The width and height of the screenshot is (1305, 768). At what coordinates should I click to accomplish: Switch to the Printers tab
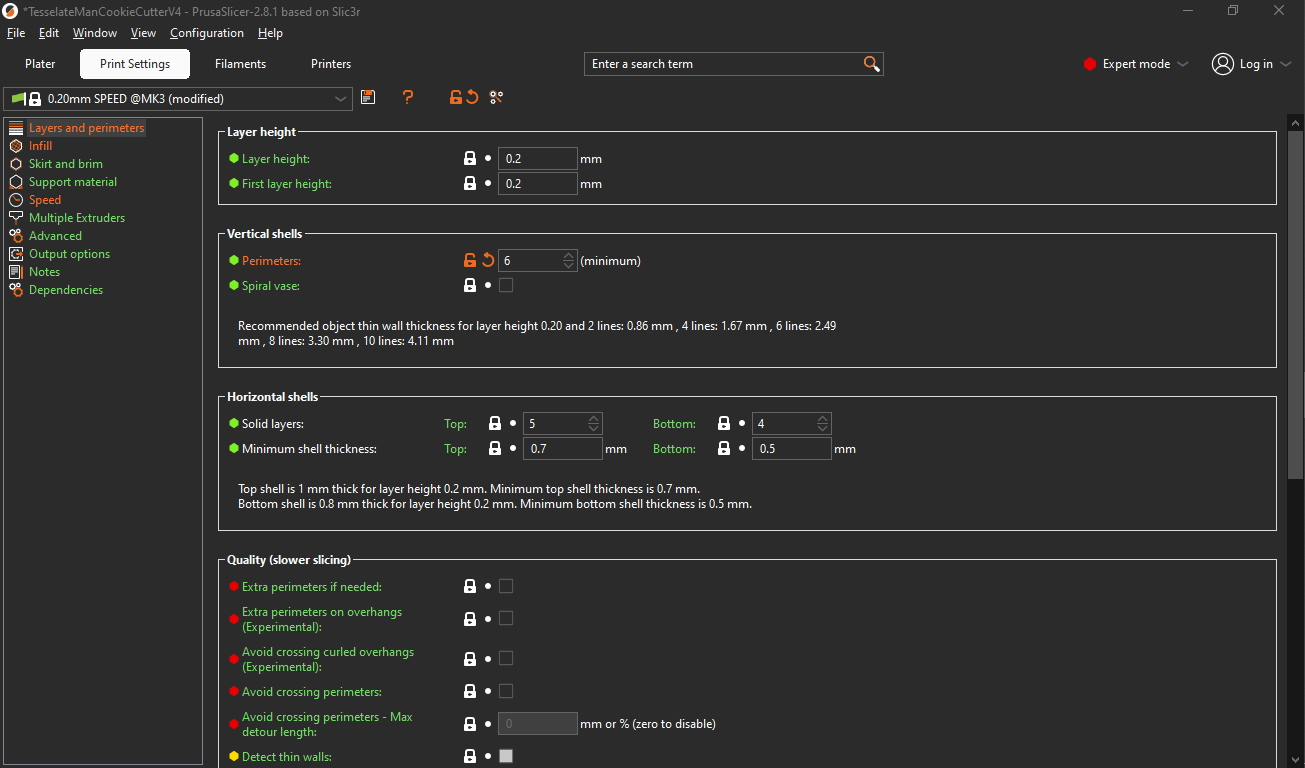331,64
